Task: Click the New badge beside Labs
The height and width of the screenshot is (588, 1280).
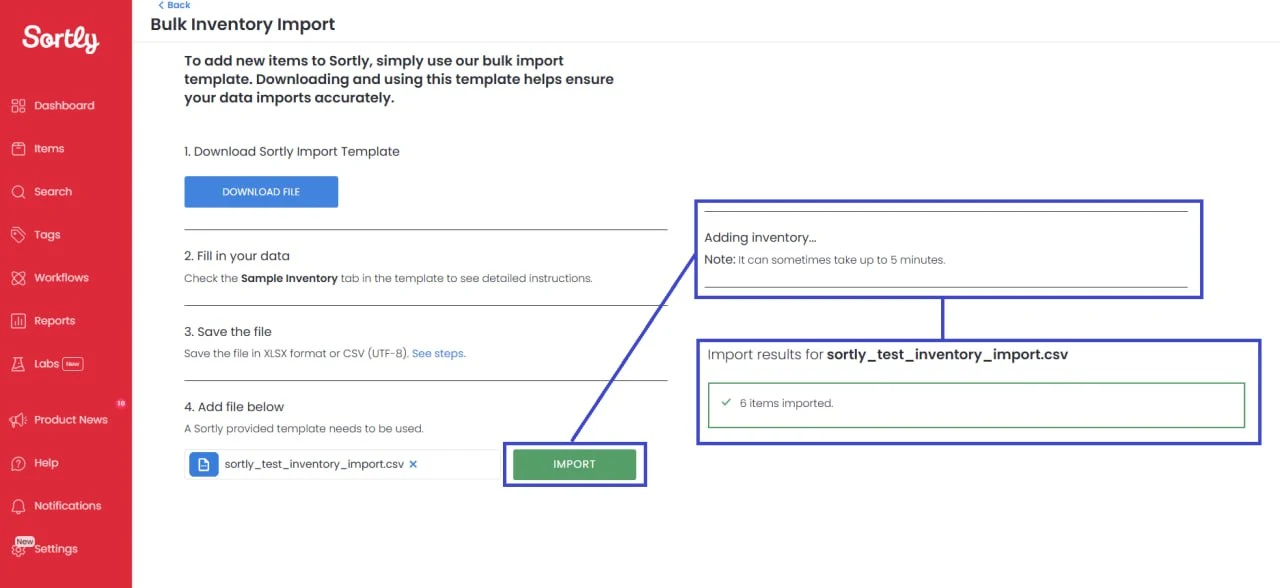Action: tap(73, 364)
